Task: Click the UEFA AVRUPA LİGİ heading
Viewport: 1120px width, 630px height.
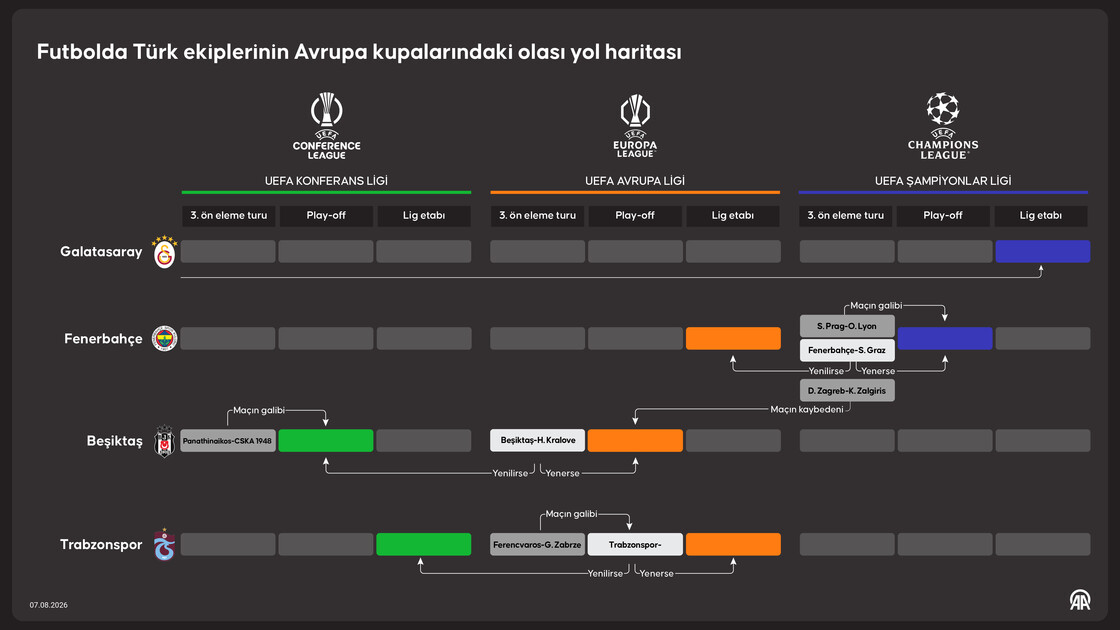Action: click(x=635, y=181)
